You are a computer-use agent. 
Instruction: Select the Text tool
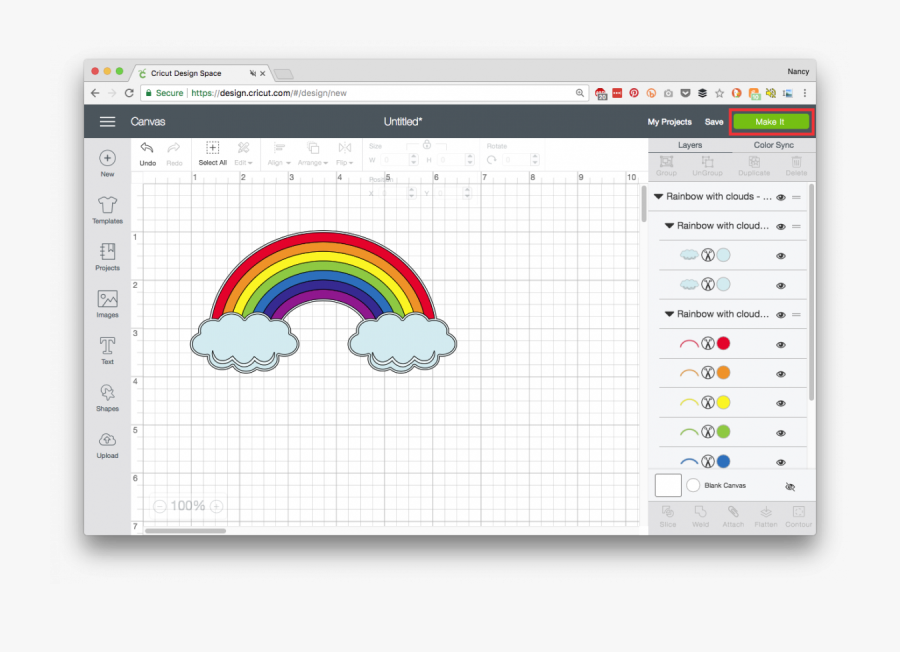point(107,346)
